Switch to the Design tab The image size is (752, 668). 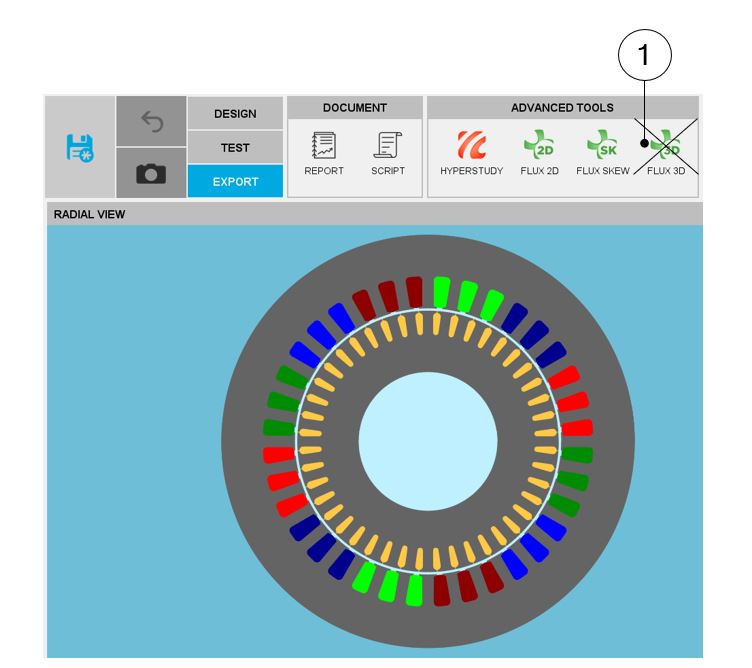(x=235, y=114)
